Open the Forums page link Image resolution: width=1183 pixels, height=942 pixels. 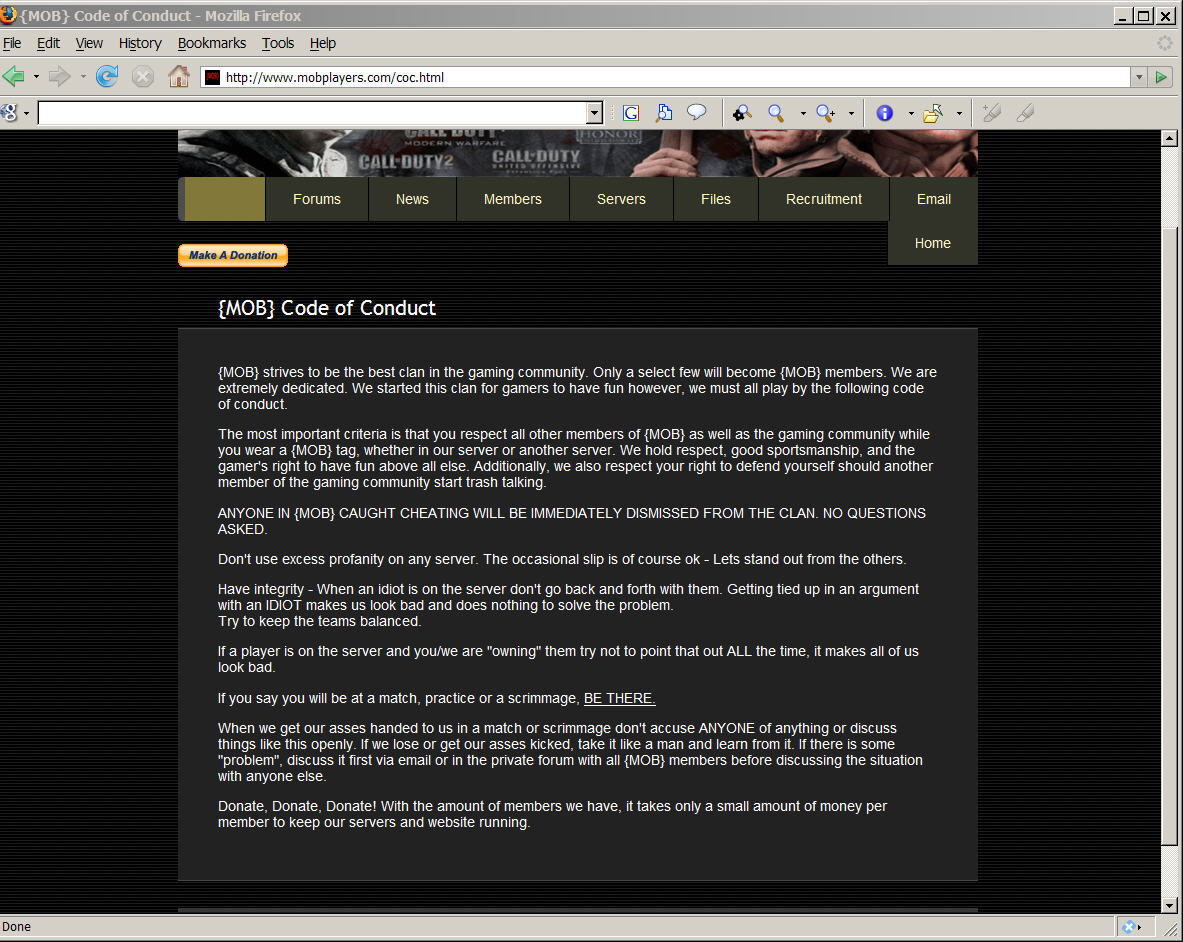[x=317, y=199]
